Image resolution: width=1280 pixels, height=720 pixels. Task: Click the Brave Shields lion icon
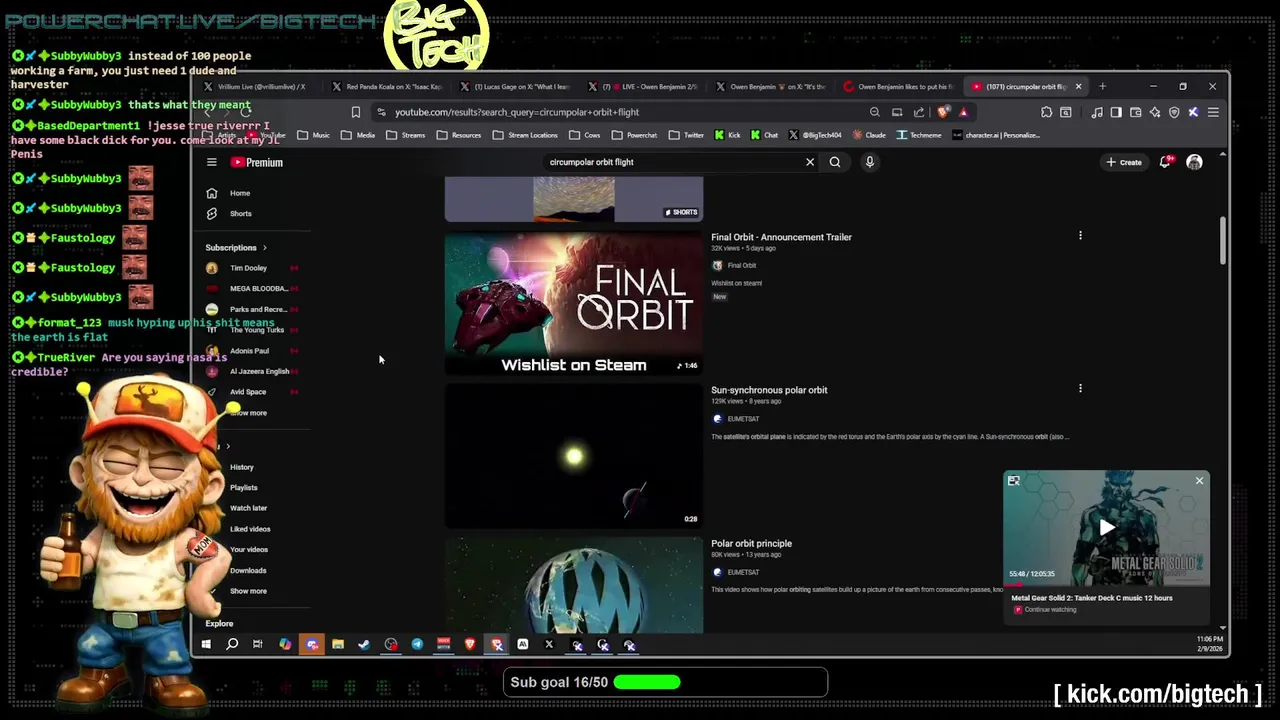944,112
